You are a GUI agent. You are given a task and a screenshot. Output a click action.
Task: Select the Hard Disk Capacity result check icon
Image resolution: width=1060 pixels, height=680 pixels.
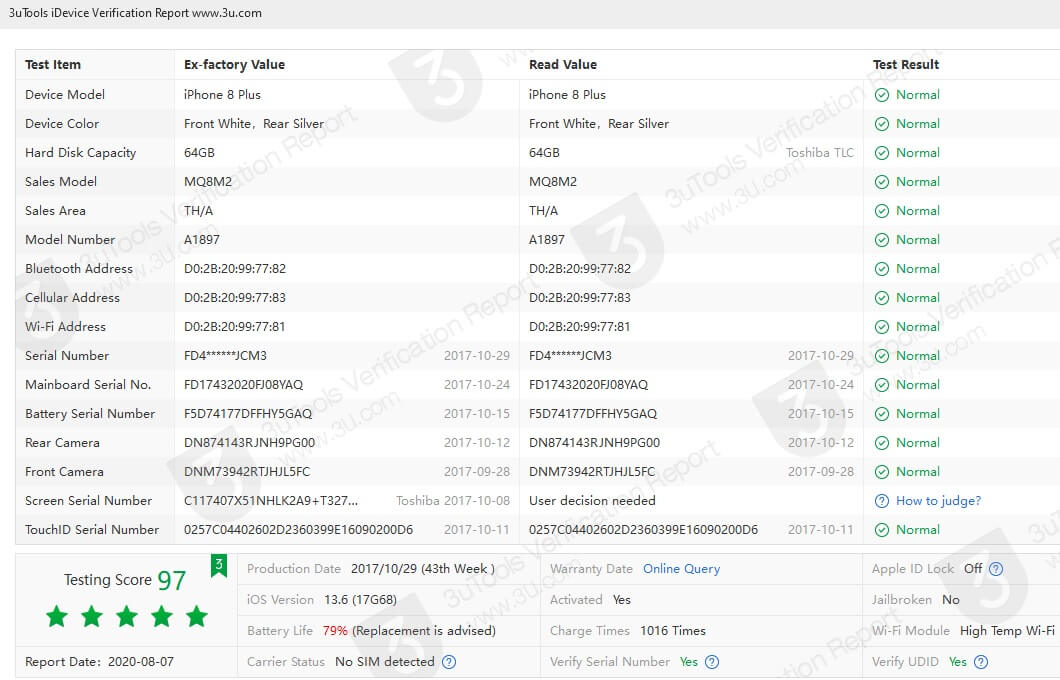pos(882,153)
